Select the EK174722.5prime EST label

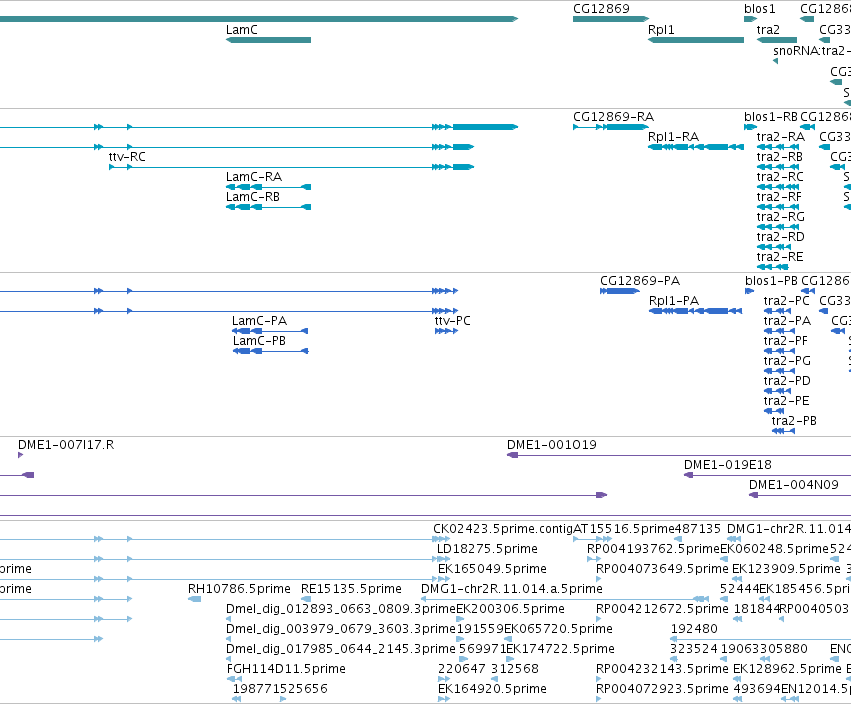point(561,649)
